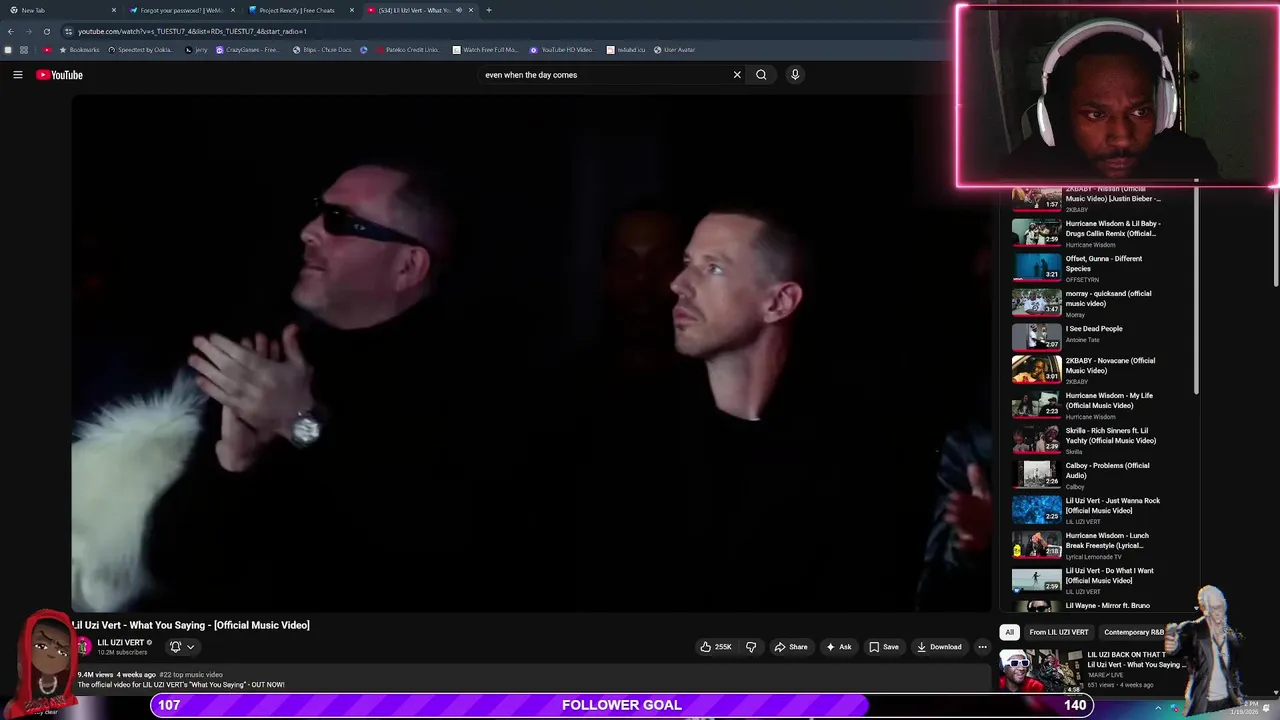Open YouTube HD Video bookmark
Viewport: 1280px width, 720px height.
point(562,50)
